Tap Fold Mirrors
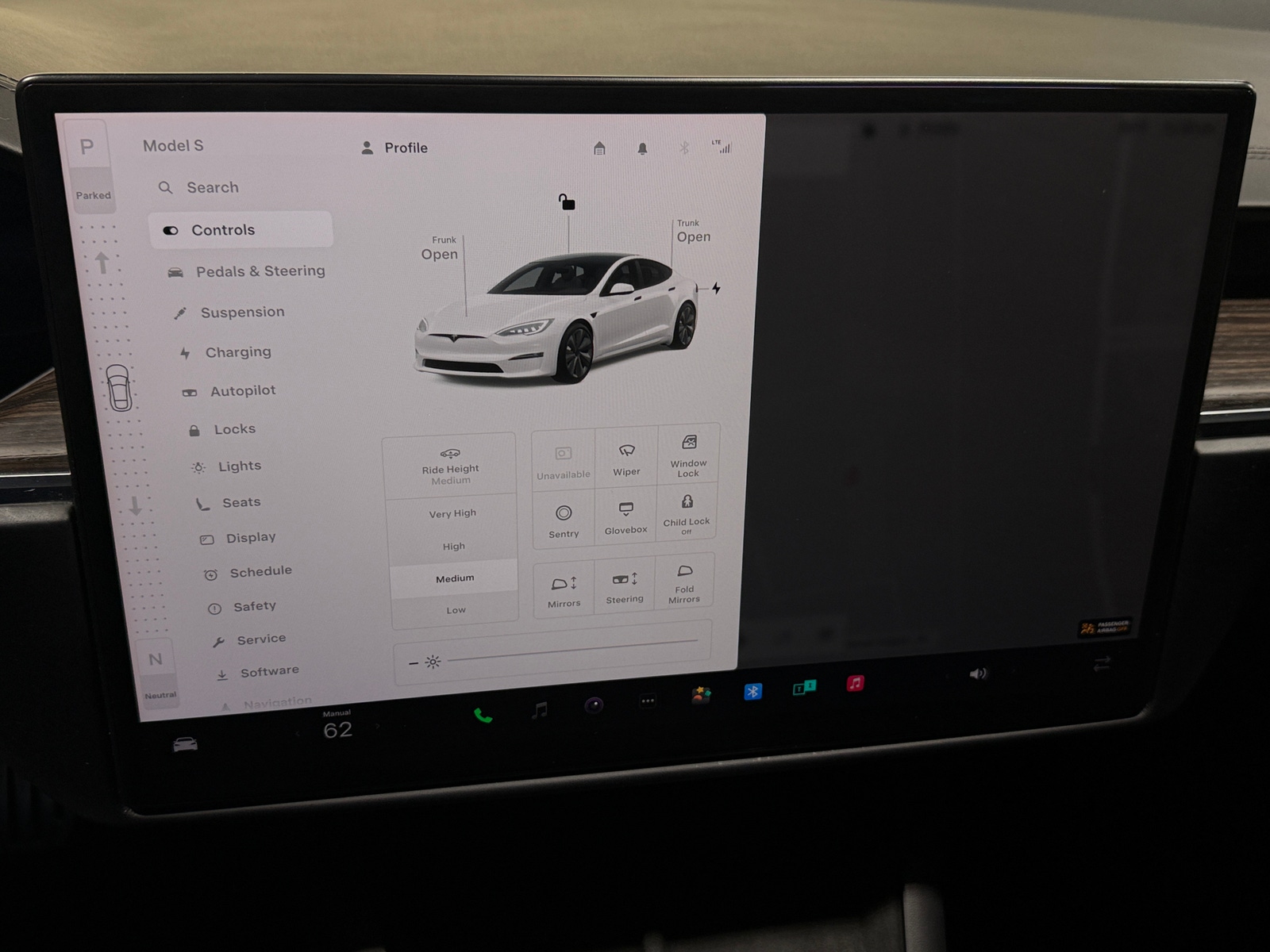Viewport: 1270px width, 952px height. coord(685,585)
